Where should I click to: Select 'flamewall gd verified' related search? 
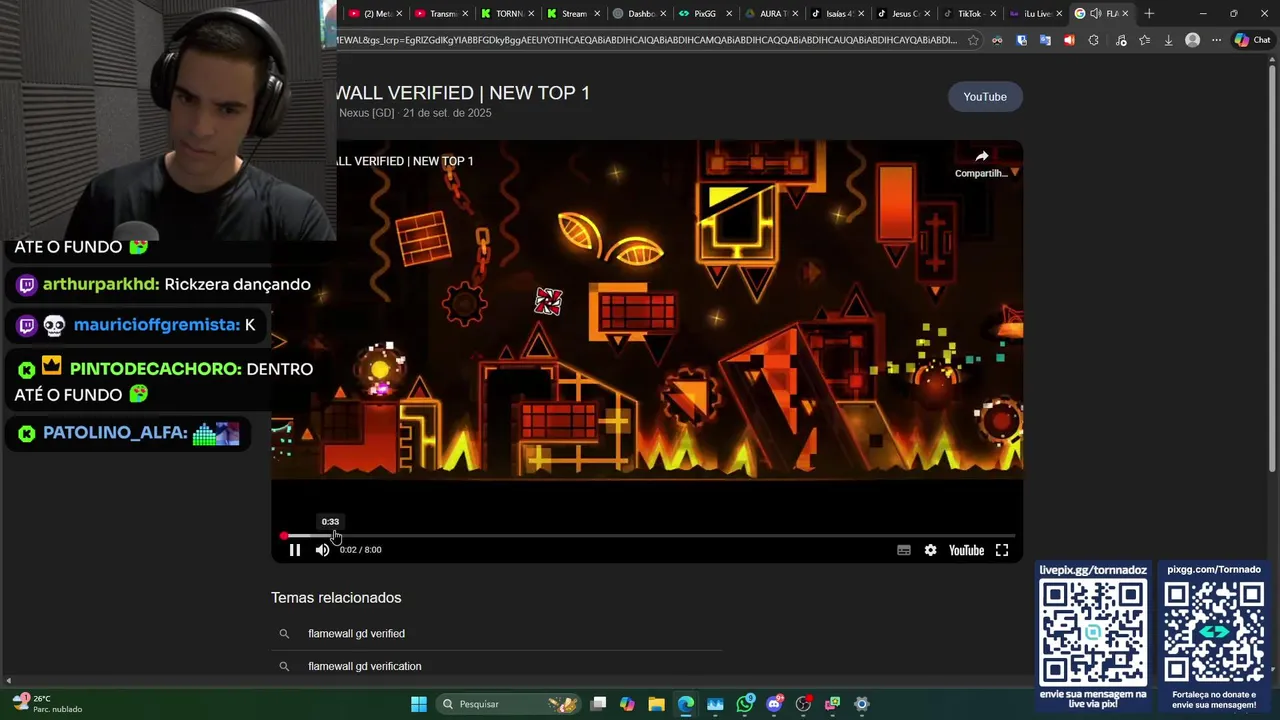tap(356, 634)
